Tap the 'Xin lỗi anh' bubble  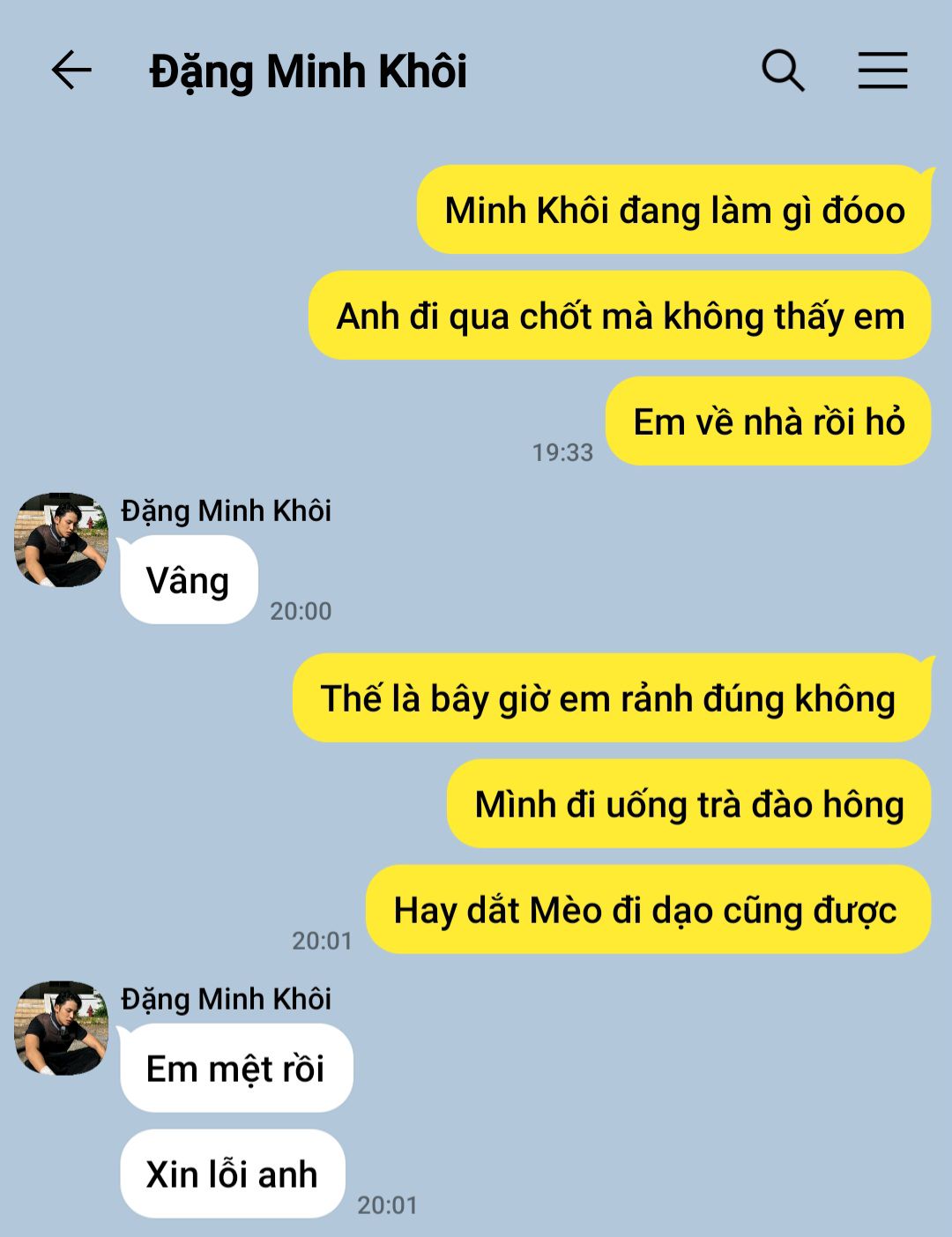(x=233, y=1174)
